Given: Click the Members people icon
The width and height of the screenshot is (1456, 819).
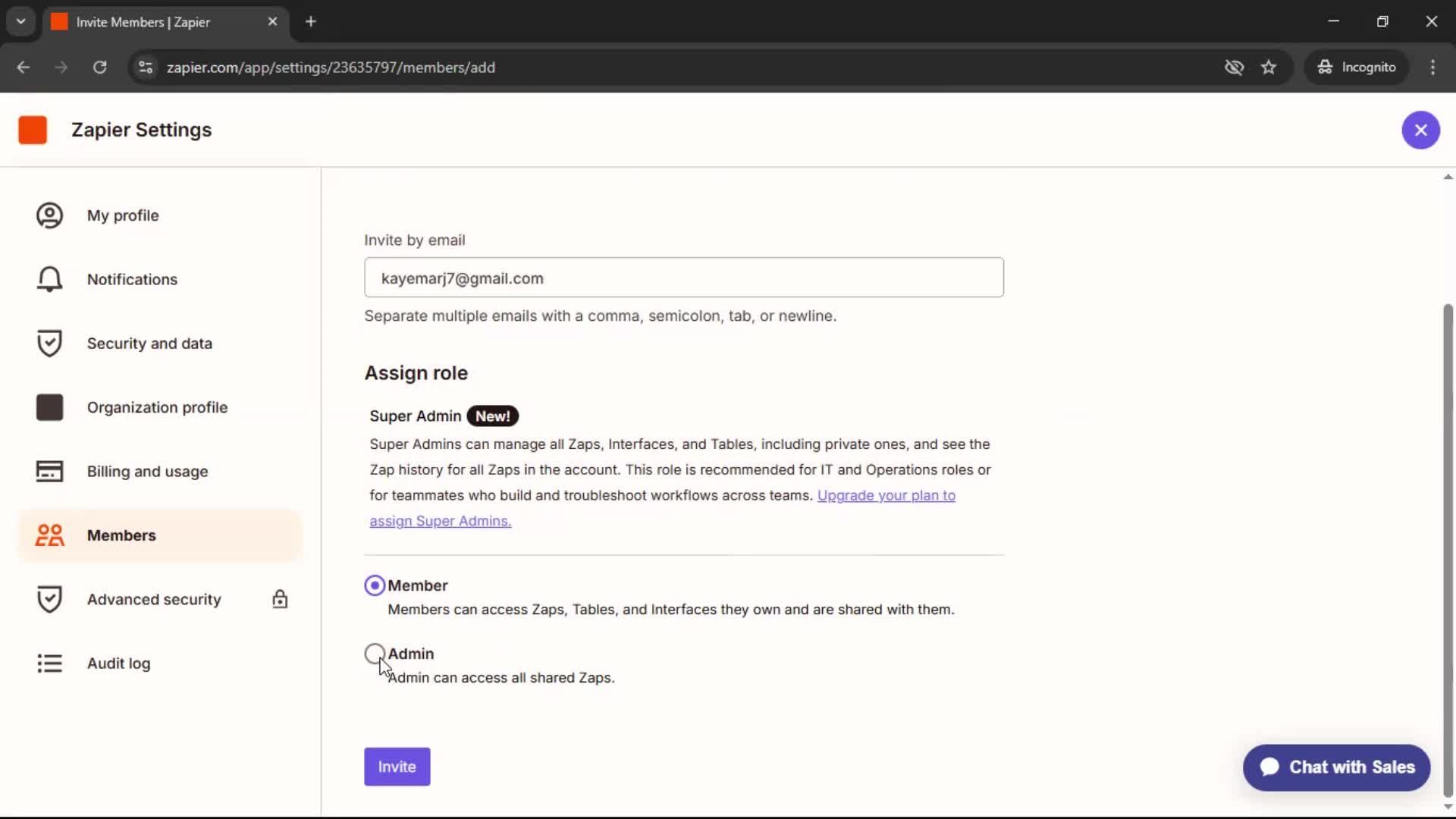Looking at the screenshot, I should 49,535.
